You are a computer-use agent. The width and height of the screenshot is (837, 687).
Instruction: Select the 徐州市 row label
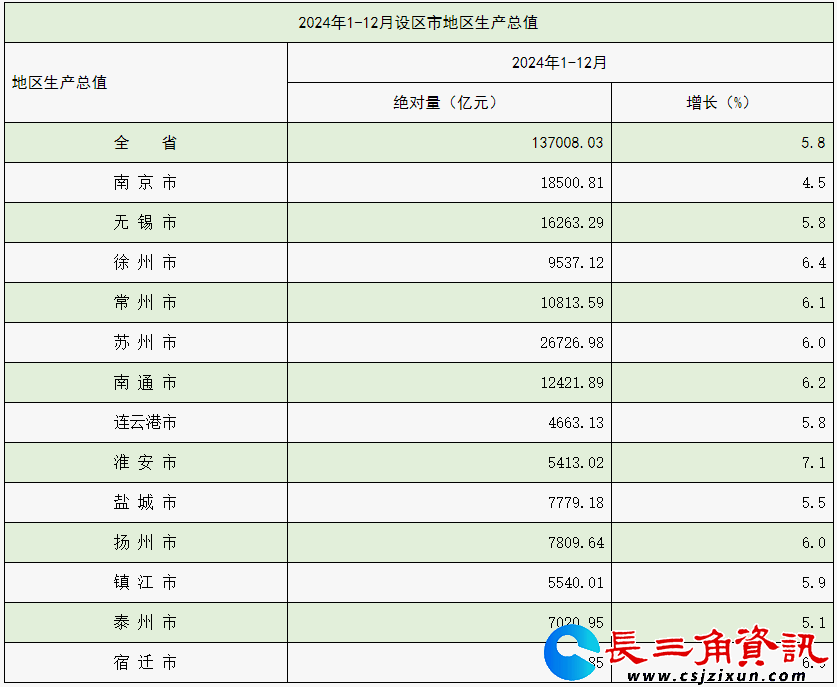pyautogui.click(x=145, y=263)
